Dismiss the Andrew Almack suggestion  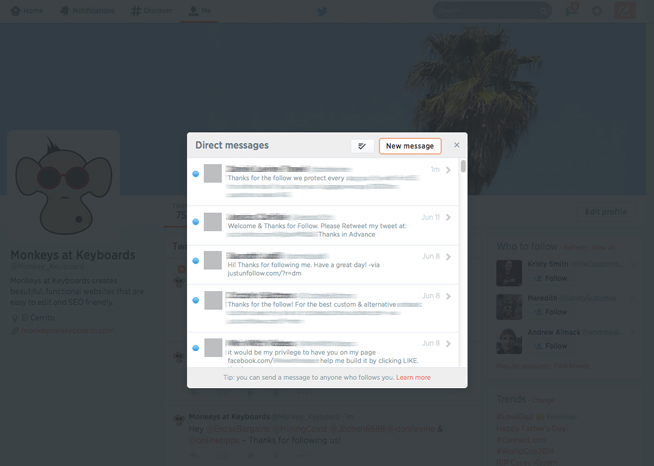[633, 332]
